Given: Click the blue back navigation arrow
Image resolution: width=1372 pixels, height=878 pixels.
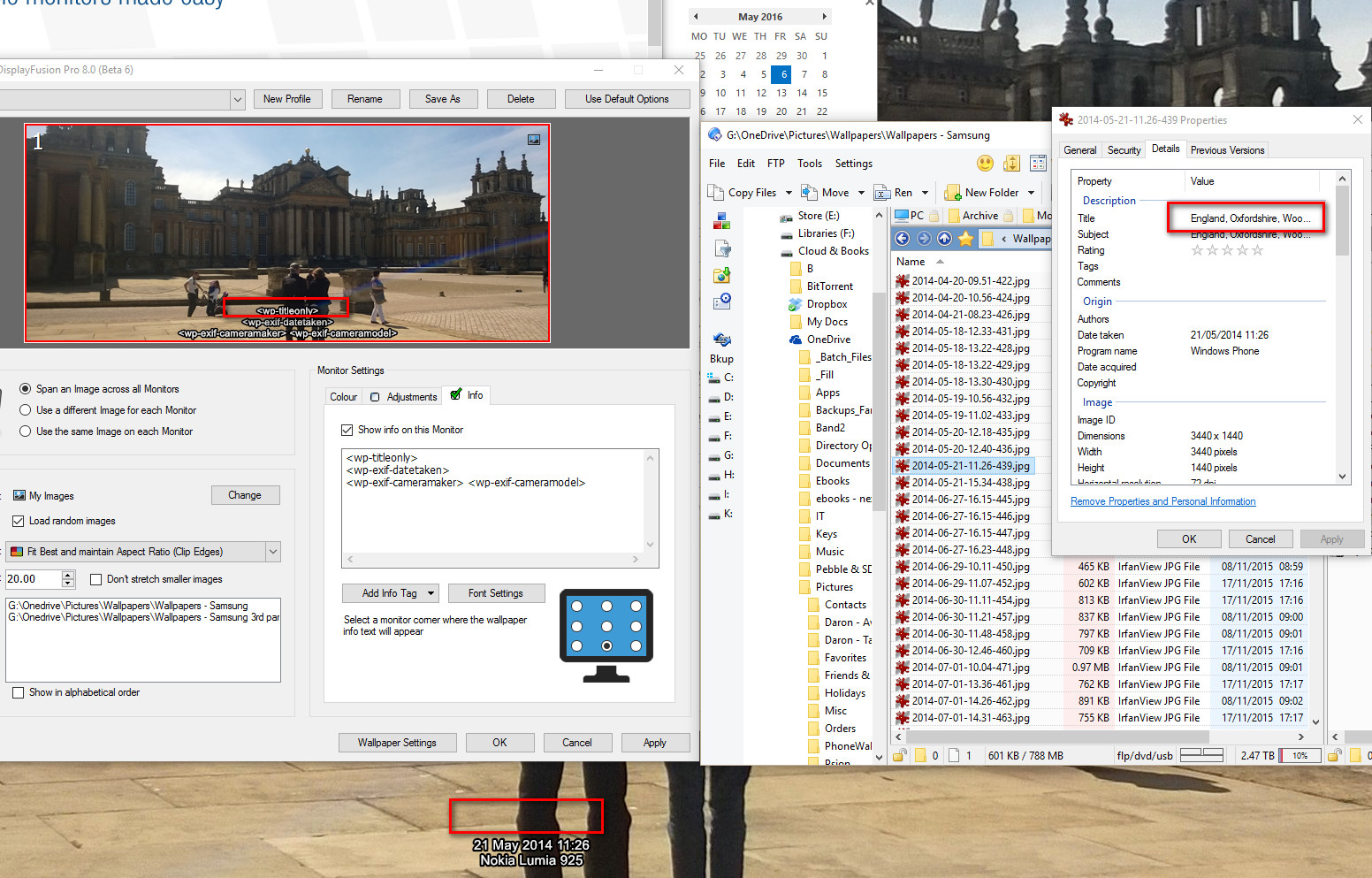Looking at the screenshot, I should [x=902, y=238].
